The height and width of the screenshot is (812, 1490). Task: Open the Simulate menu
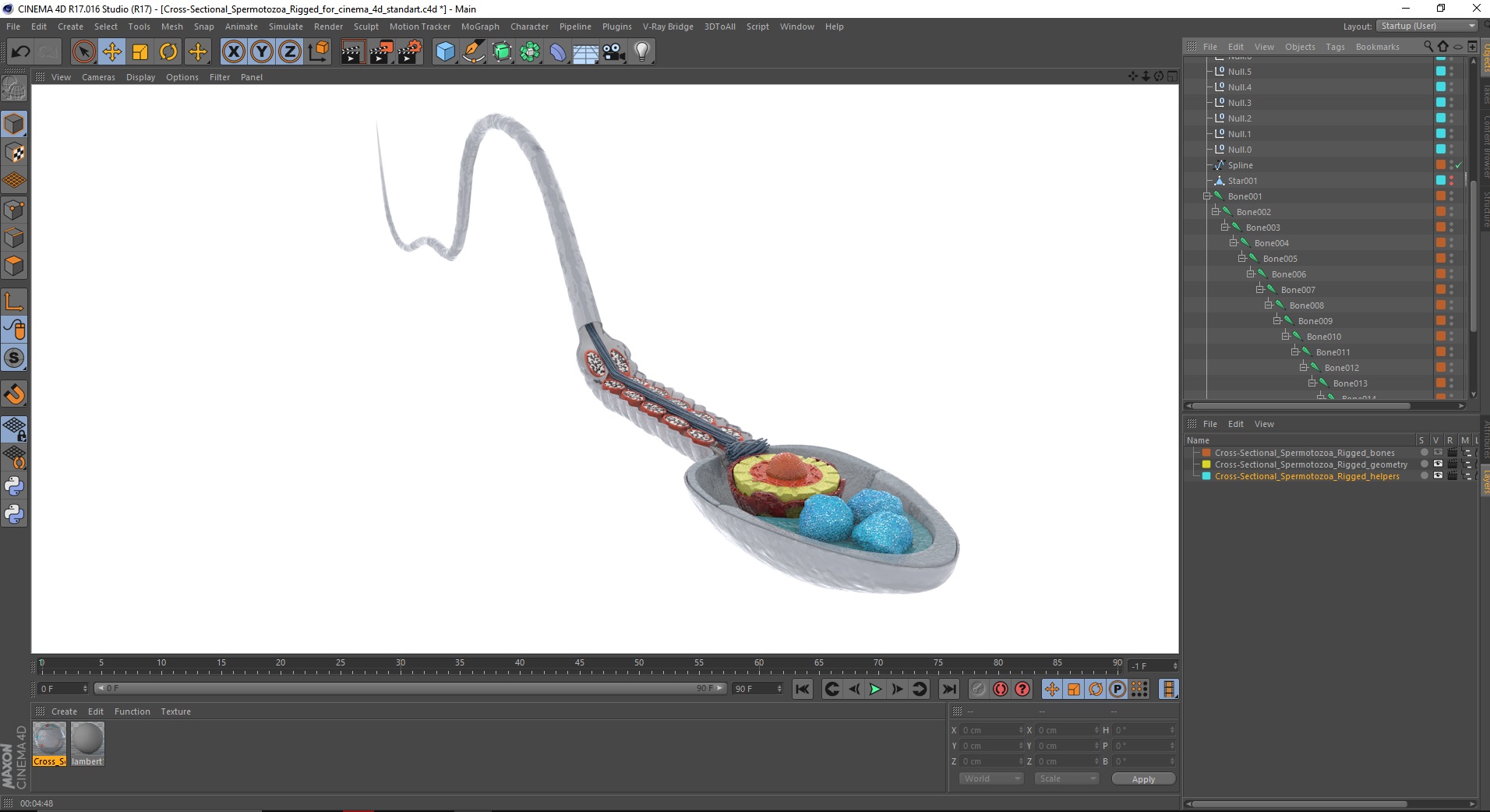[x=286, y=26]
